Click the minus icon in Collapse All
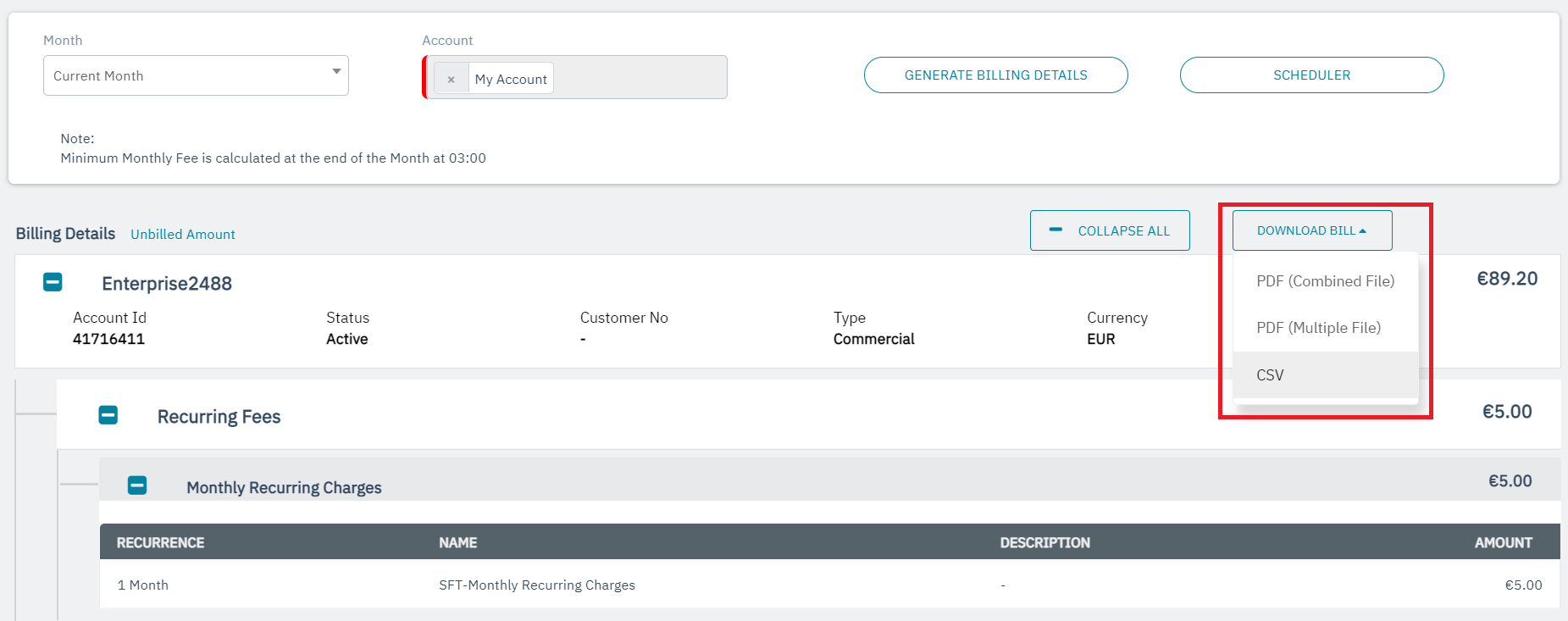Image resolution: width=1568 pixels, height=621 pixels. 1055,230
